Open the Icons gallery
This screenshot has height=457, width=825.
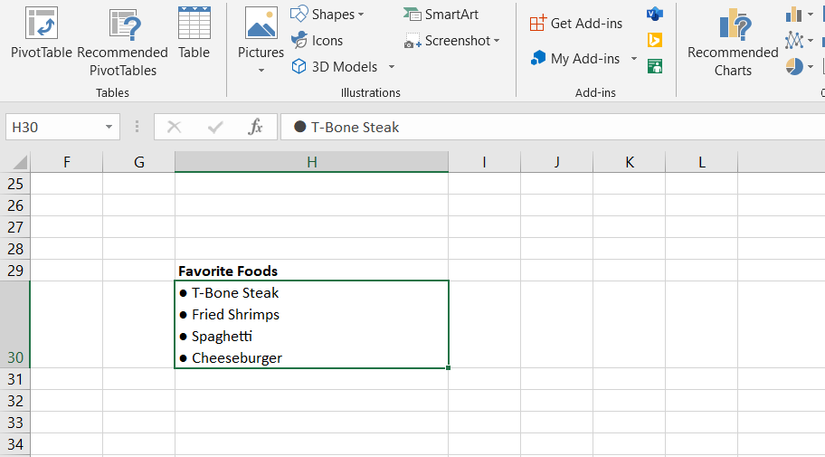pyautogui.click(x=317, y=40)
